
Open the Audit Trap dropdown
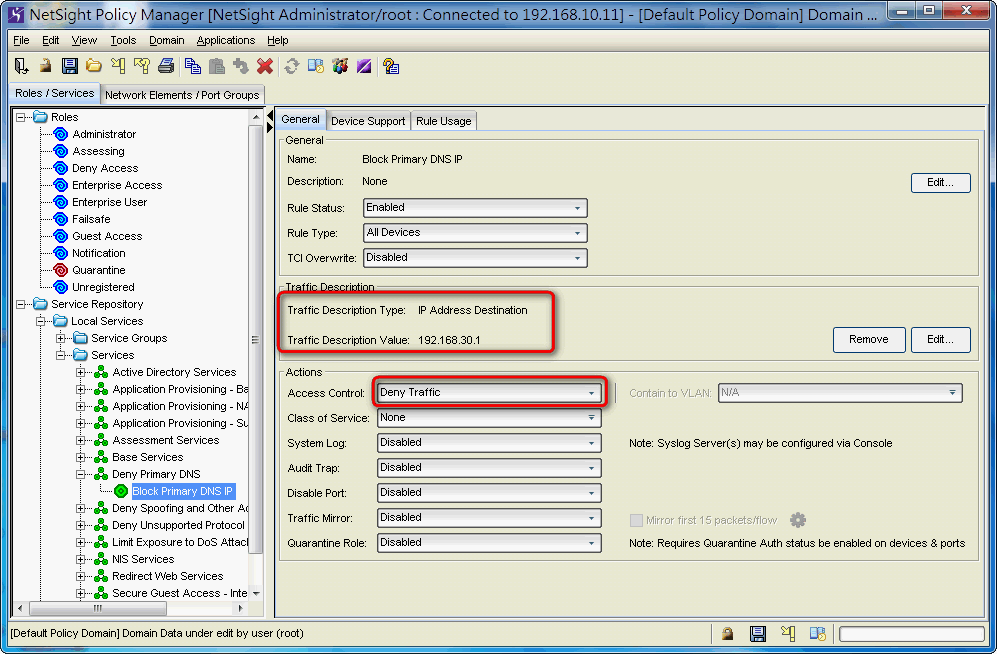[489, 467]
